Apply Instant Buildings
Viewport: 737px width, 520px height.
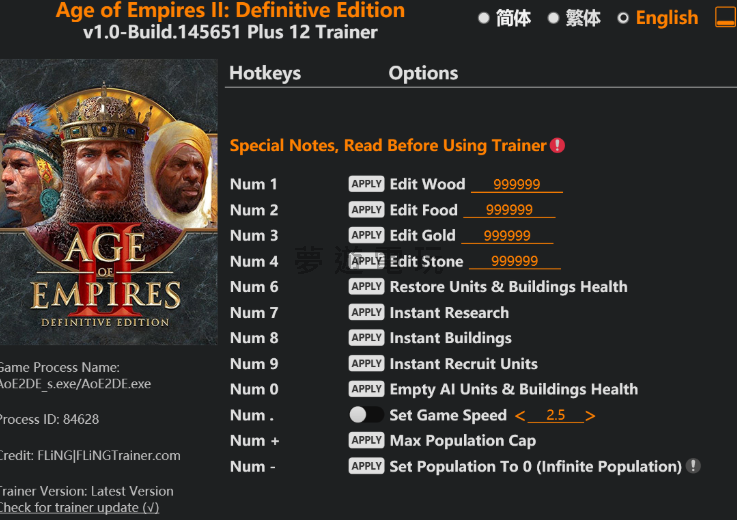pos(366,338)
